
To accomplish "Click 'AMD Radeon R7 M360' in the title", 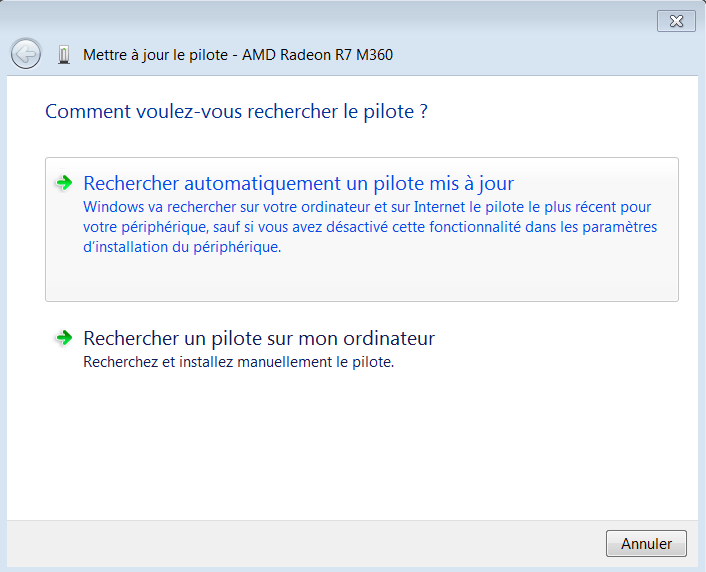I will [317, 55].
